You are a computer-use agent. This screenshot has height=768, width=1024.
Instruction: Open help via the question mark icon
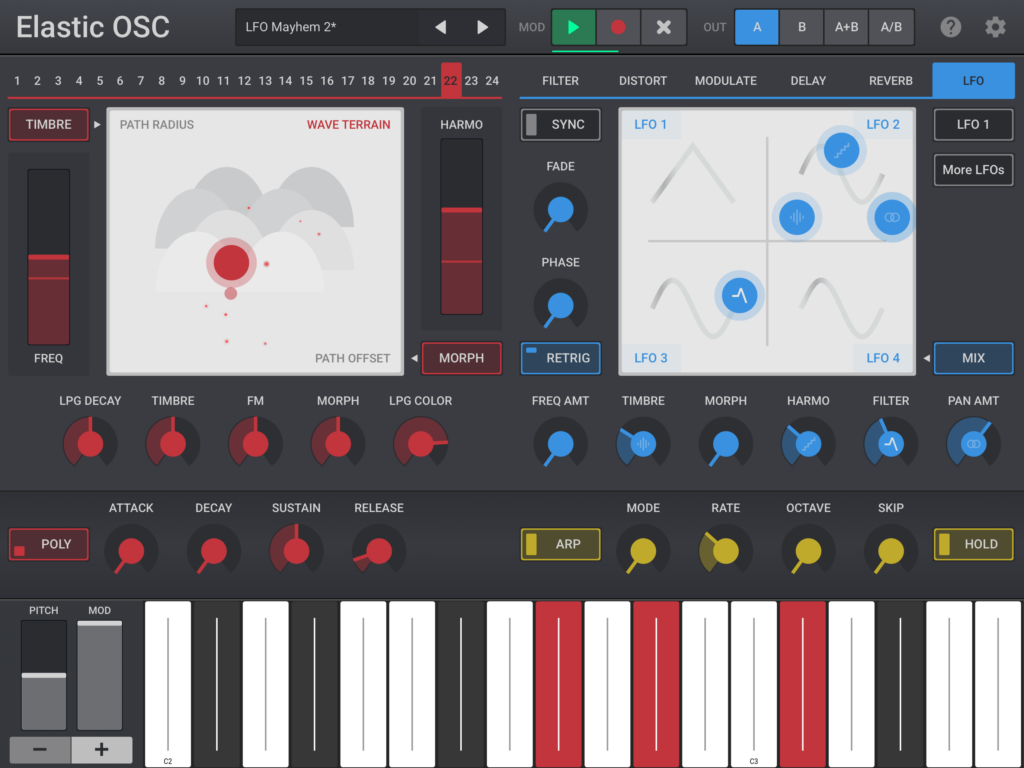(x=950, y=27)
